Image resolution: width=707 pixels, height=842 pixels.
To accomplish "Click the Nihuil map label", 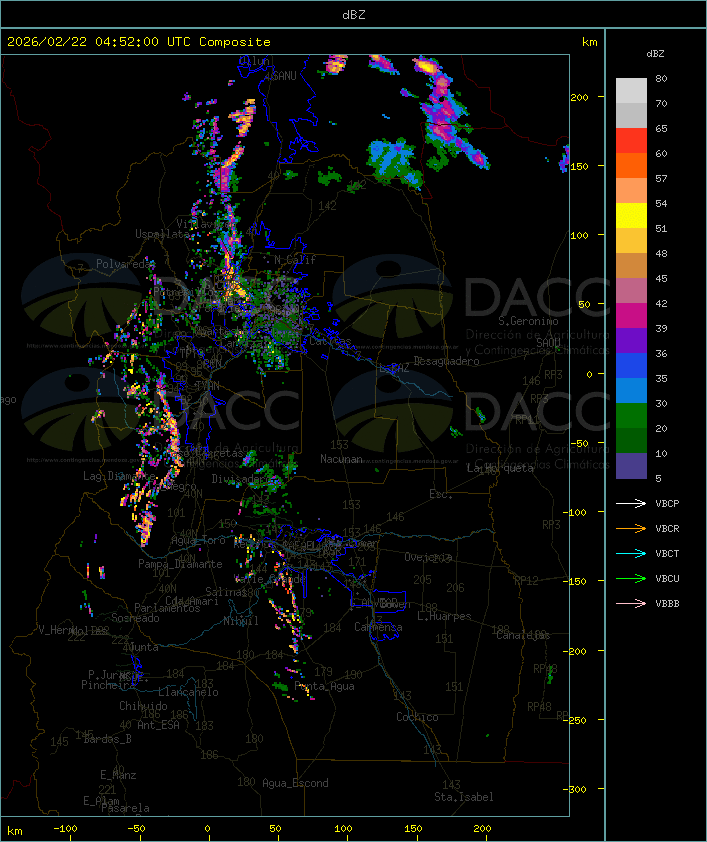I will click(241, 621).
